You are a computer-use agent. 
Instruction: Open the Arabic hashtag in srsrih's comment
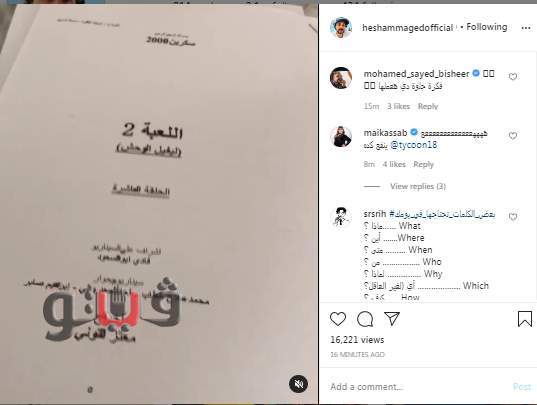[x=442, y=214]
